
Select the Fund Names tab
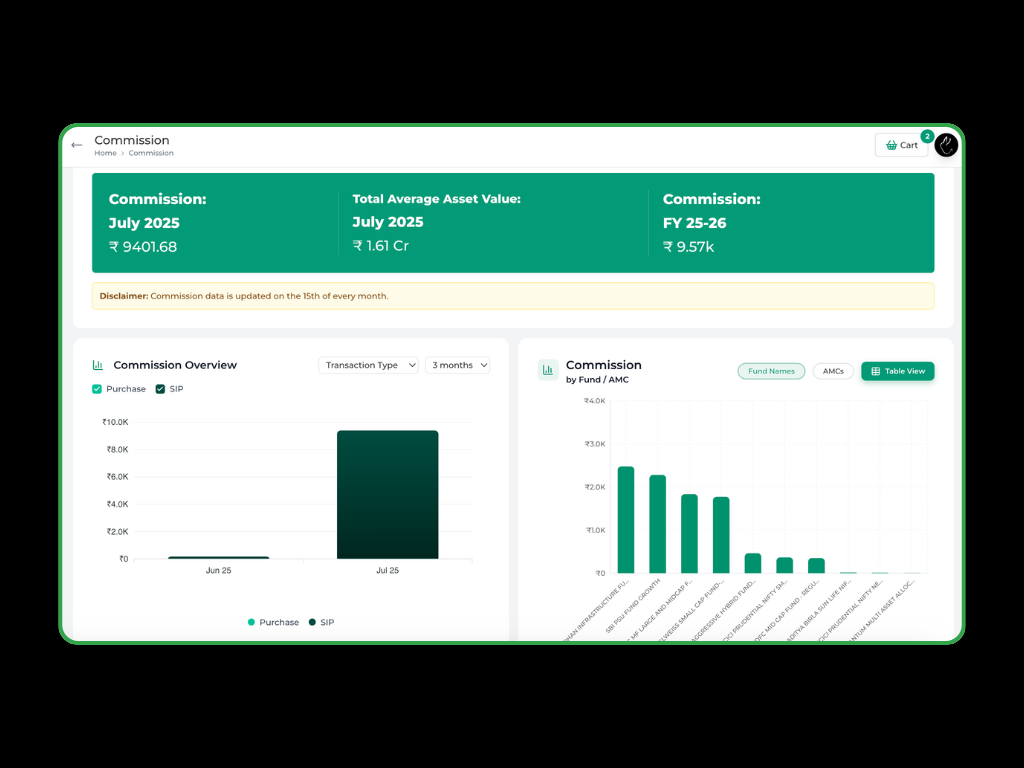tap(771, 371)
